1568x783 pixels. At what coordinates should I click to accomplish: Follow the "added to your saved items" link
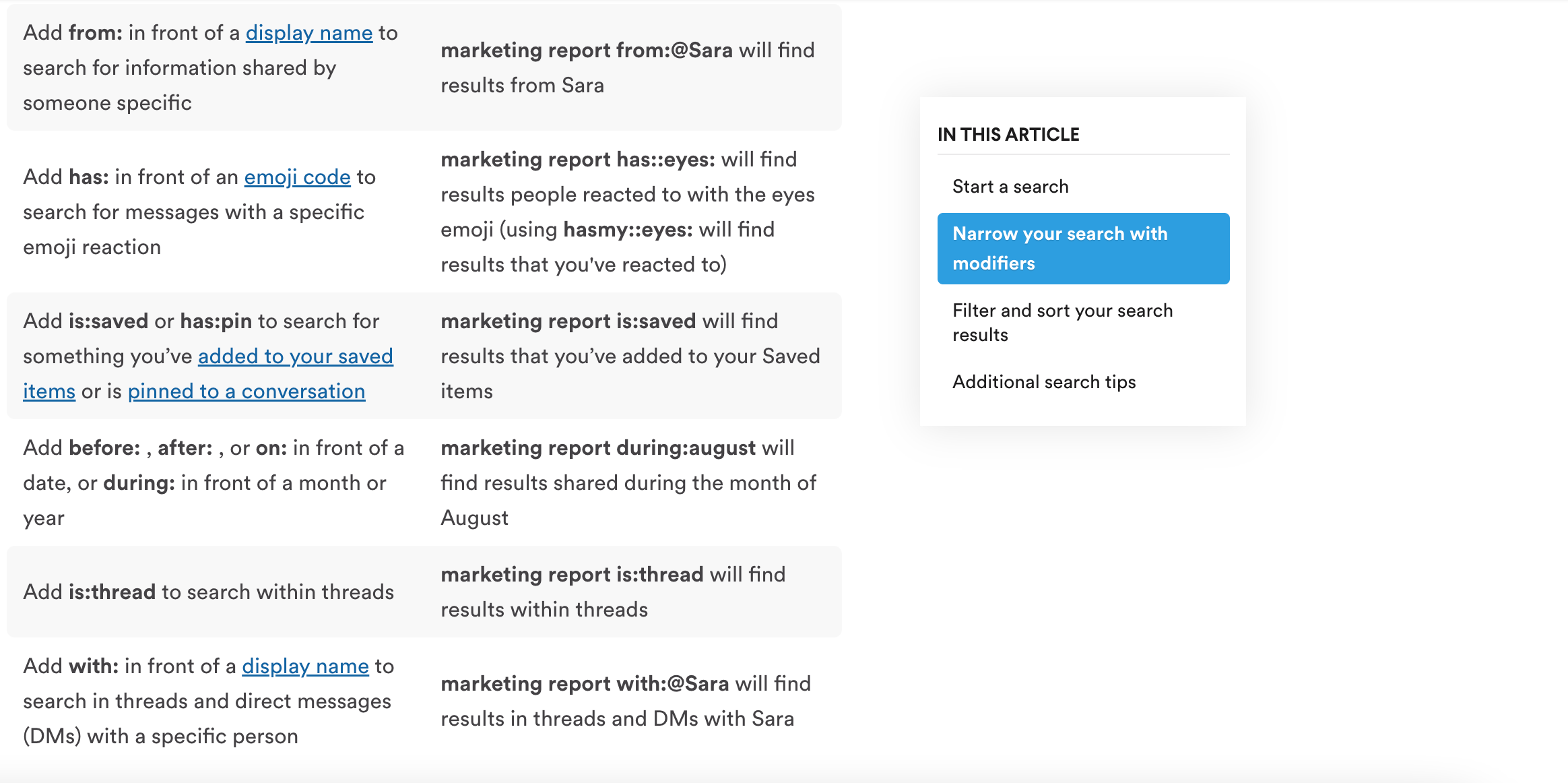pos(295,356)
